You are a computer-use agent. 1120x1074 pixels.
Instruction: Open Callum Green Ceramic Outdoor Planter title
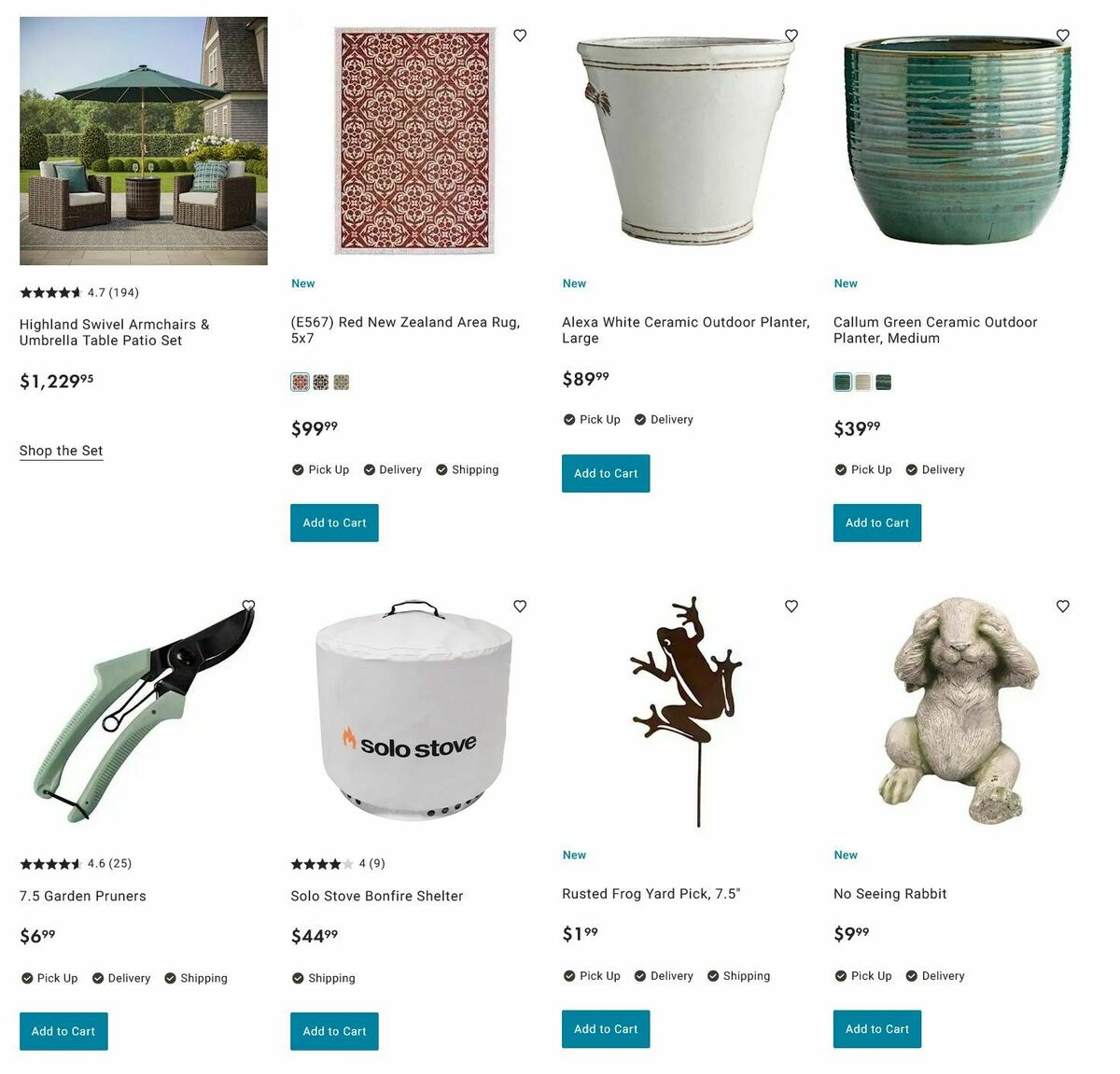pyautogui.click(x=935, y=330)
